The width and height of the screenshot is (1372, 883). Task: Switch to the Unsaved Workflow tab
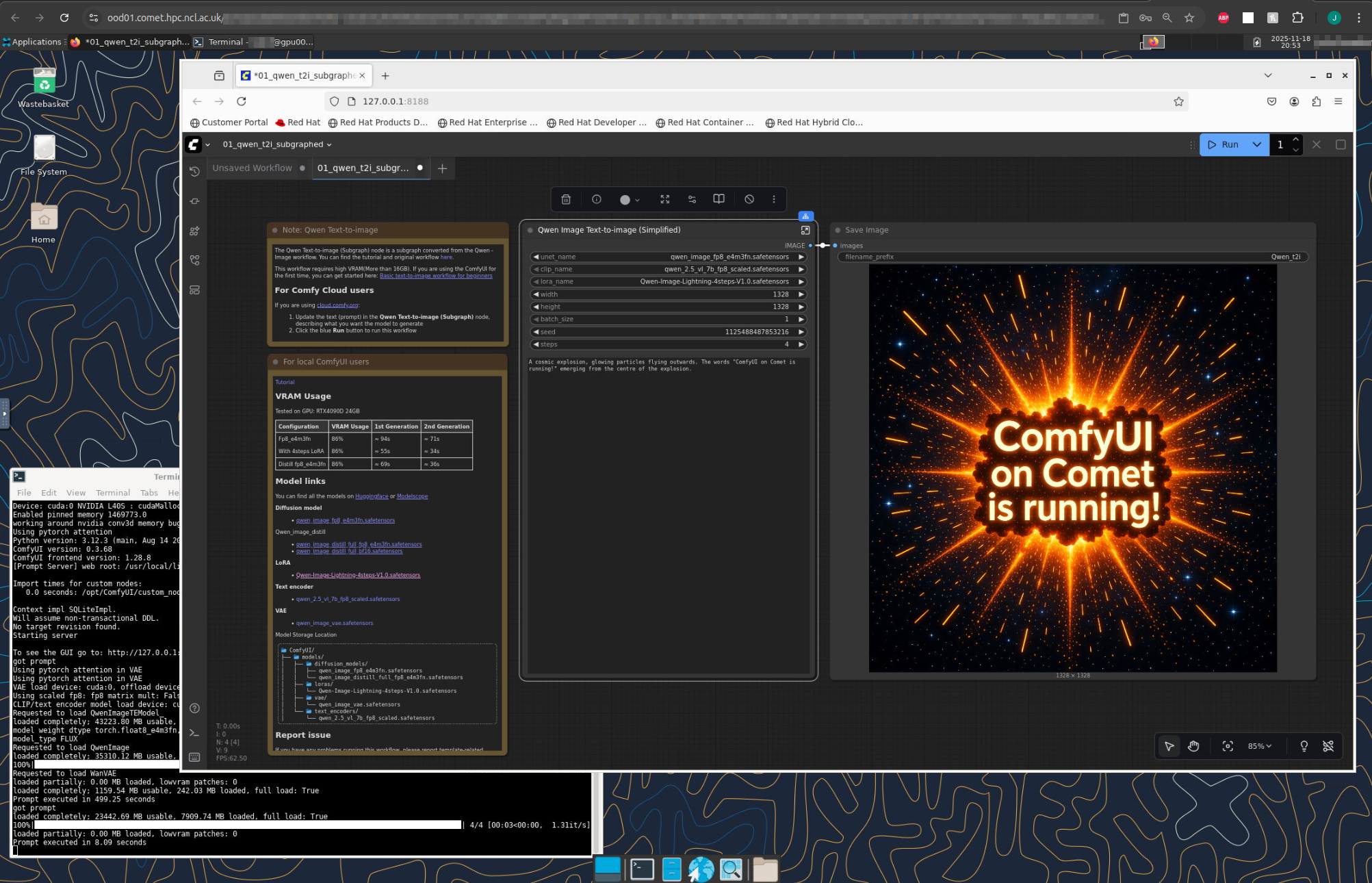(252, 168)
